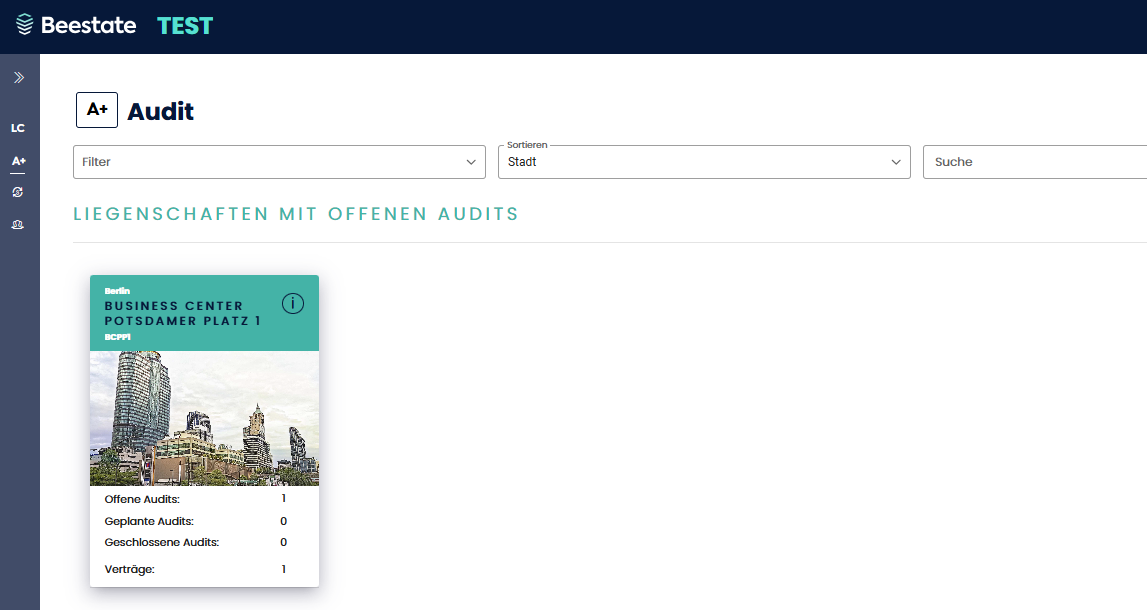Click the people group icon in sidebar
This screenshot has height=610, width=1147.
coord(18,225)
